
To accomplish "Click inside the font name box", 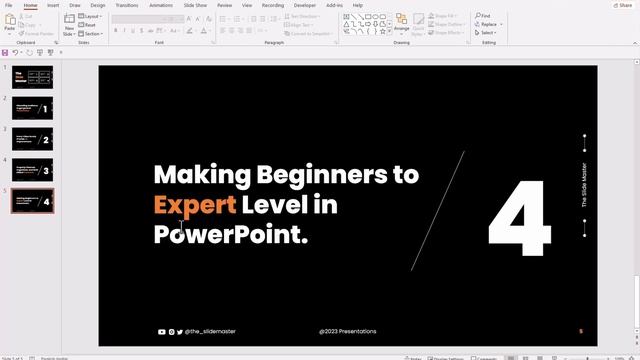I will coord(138,19).
